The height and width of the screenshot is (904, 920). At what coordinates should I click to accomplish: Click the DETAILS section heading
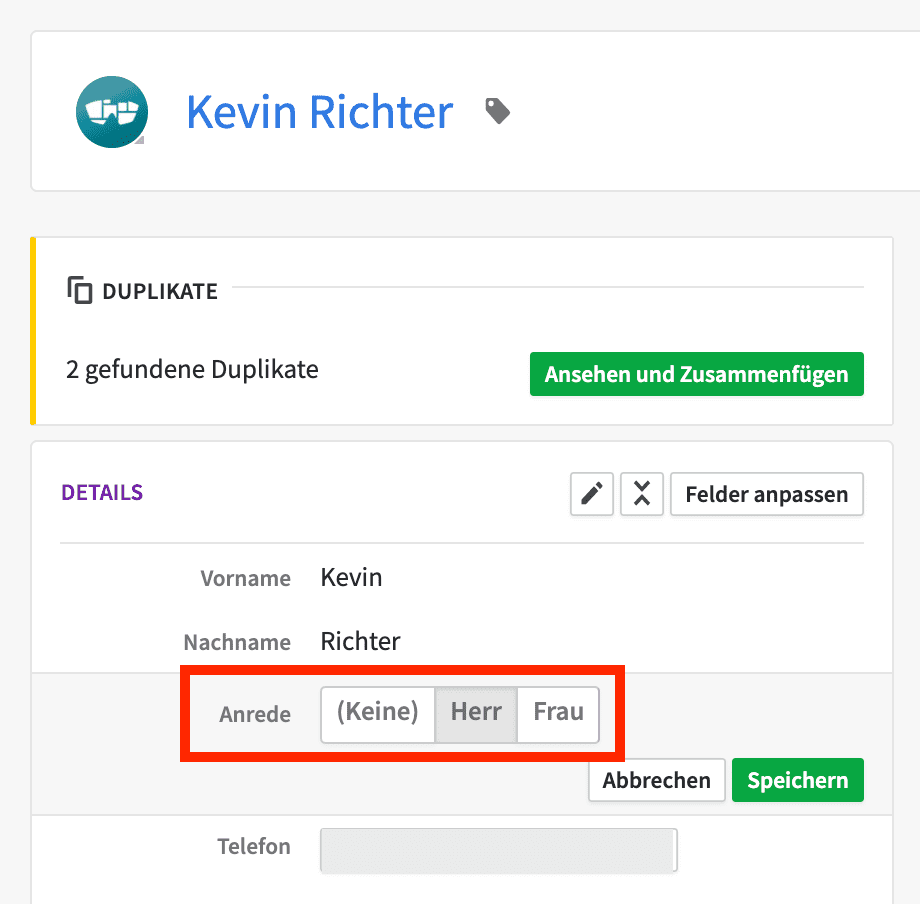coord(102,493)
